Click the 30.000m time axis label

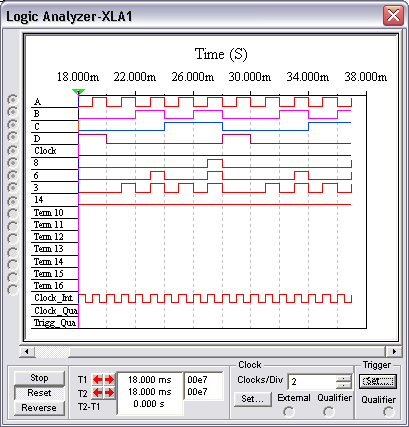pyautogui.click(x=250, y=77)
